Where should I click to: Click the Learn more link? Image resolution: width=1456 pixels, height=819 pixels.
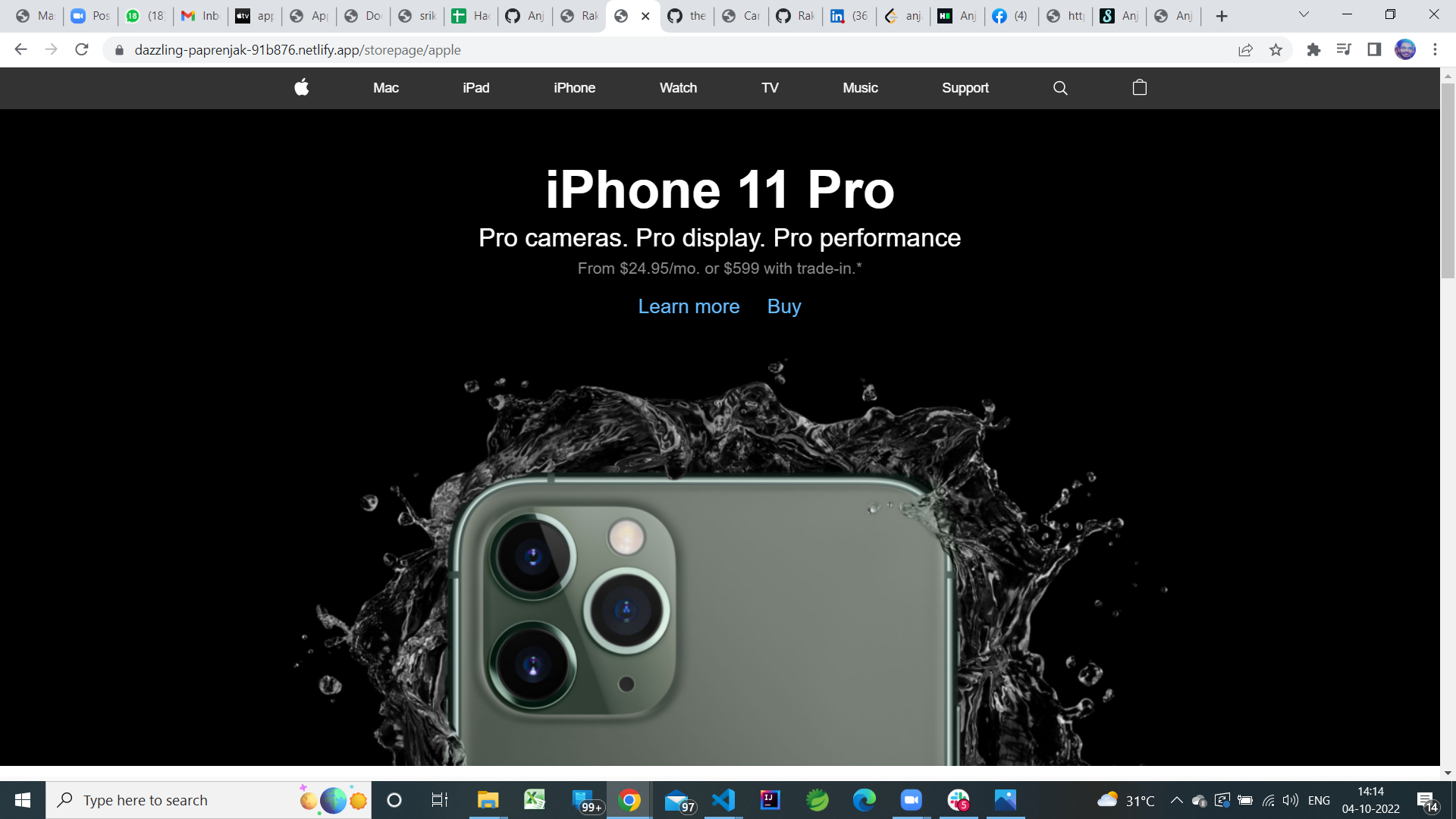coord(689,306)
